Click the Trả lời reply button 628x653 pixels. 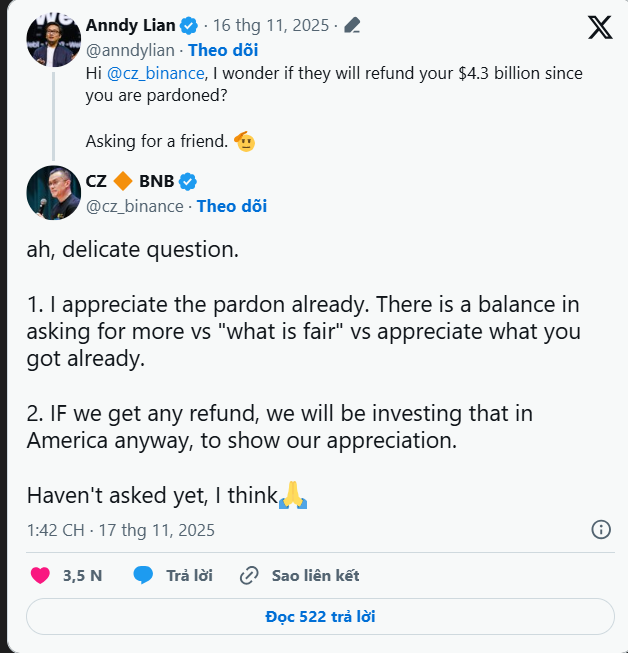tap(190, 575)
